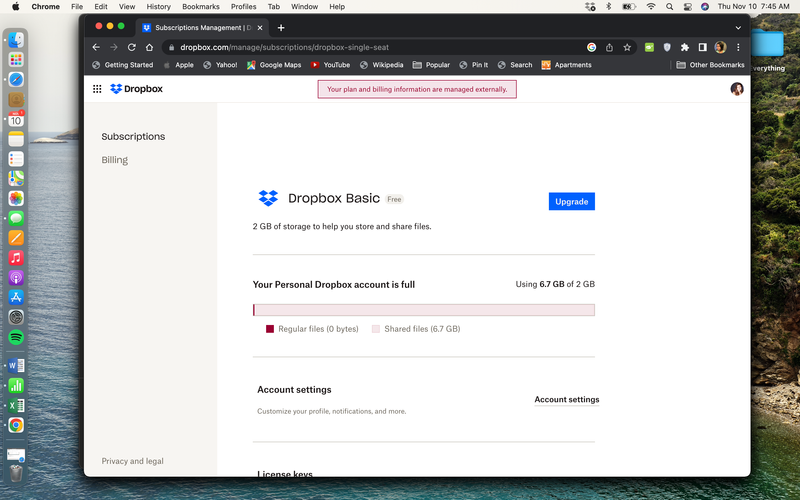This screenshot has height=500, width=800.
Task: Open the Other Bookmarks folder
Action: (x=710, y=65)
